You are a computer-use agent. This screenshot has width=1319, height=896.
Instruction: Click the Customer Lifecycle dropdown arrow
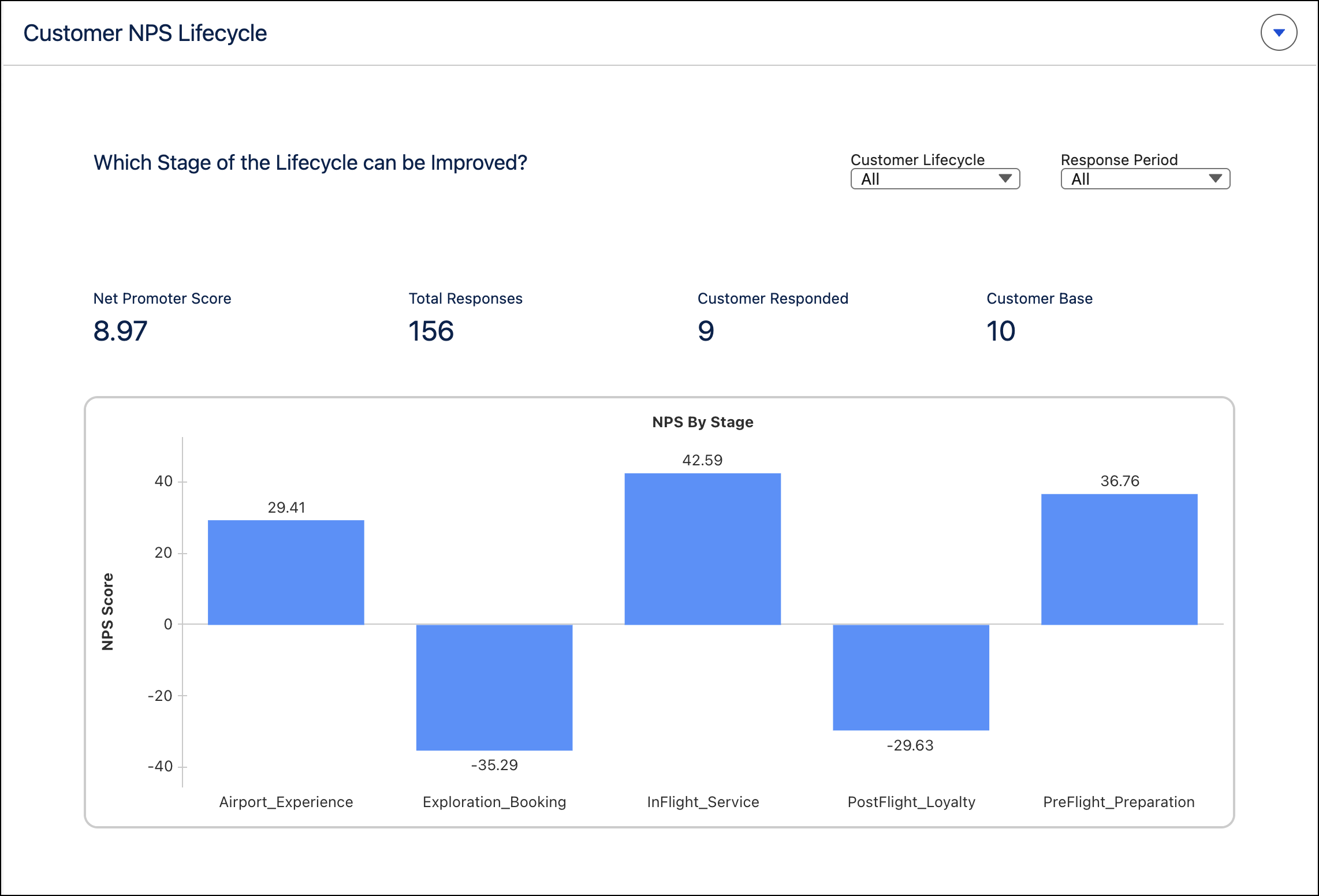(x=1005, y=178)
